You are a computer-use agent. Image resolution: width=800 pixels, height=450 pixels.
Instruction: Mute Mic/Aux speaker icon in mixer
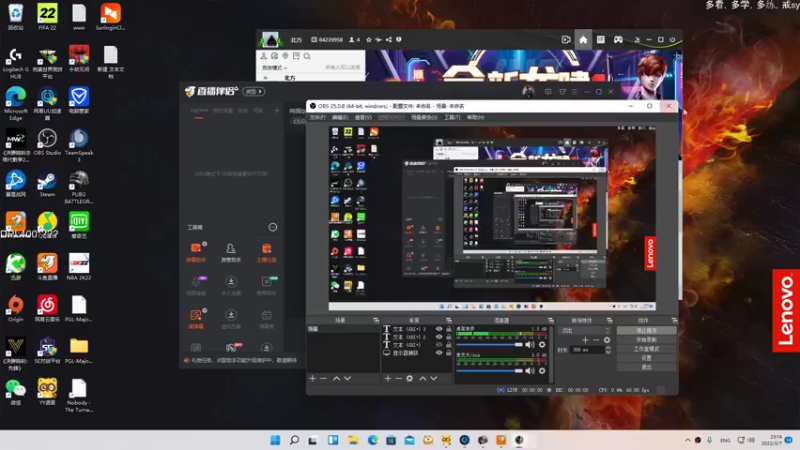tap(530, 371)
